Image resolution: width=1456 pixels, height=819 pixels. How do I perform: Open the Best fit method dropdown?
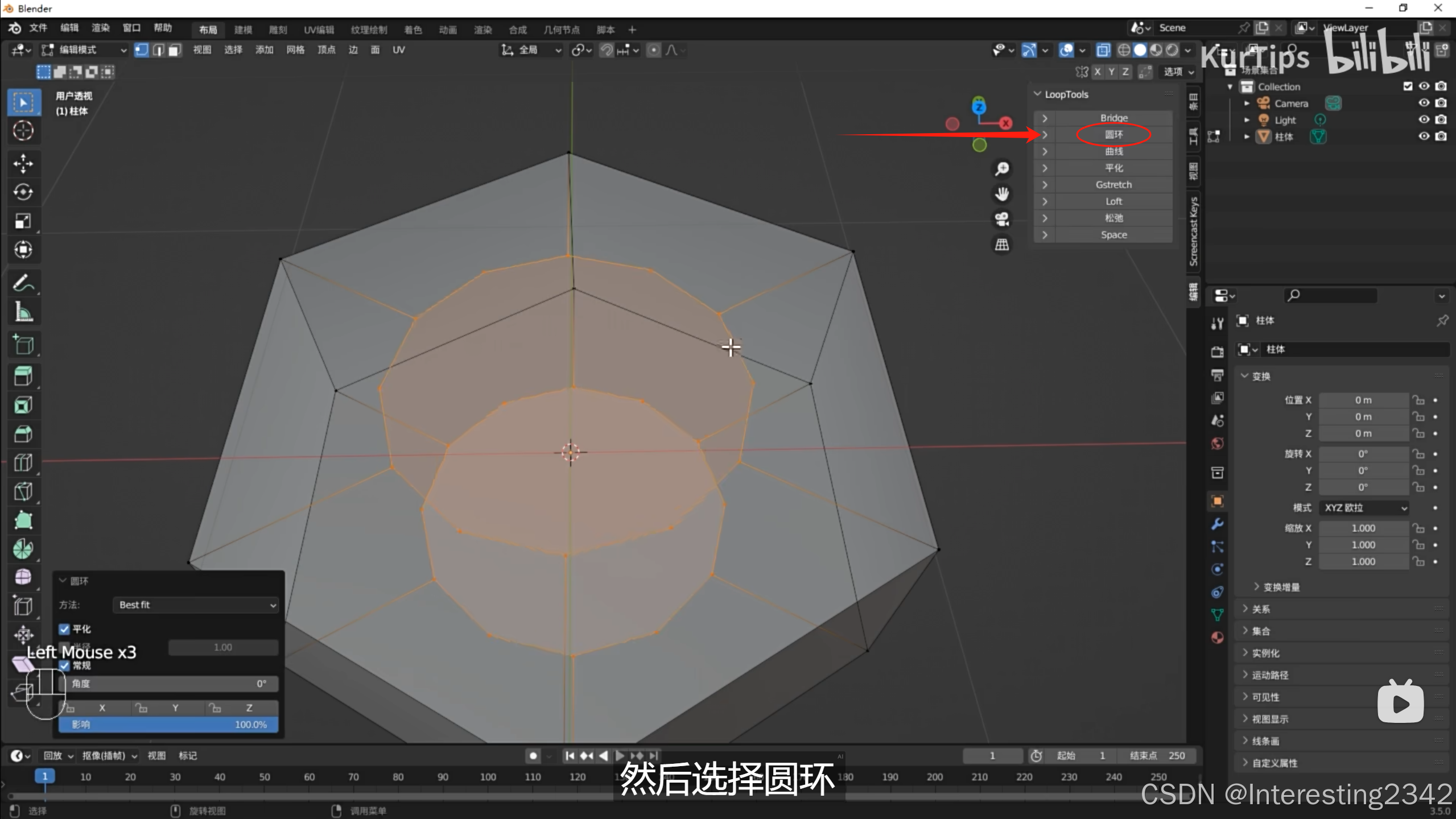pos(196,605)
